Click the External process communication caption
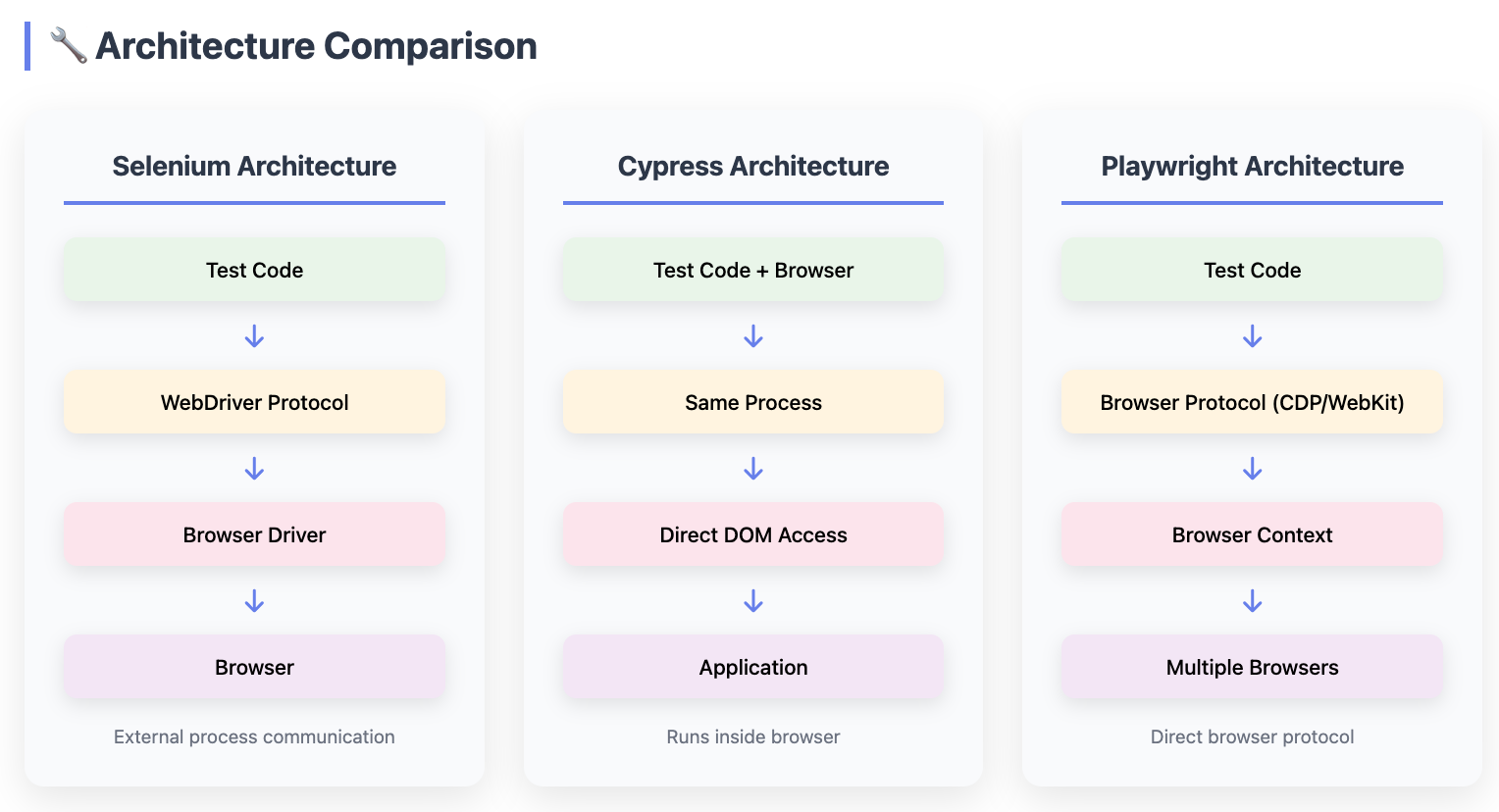 point(254,736)
